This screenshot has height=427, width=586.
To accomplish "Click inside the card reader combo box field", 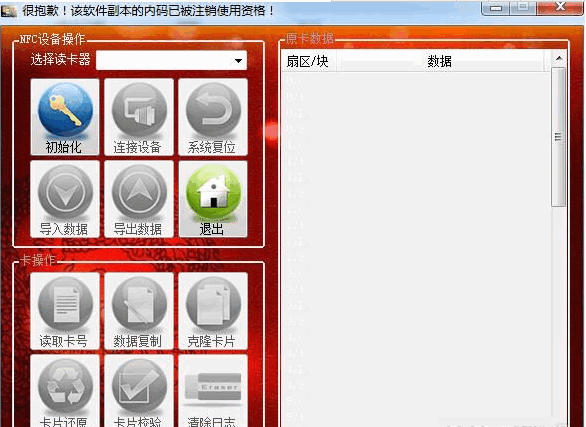I will pyautogui.click(x=171, y=61).
